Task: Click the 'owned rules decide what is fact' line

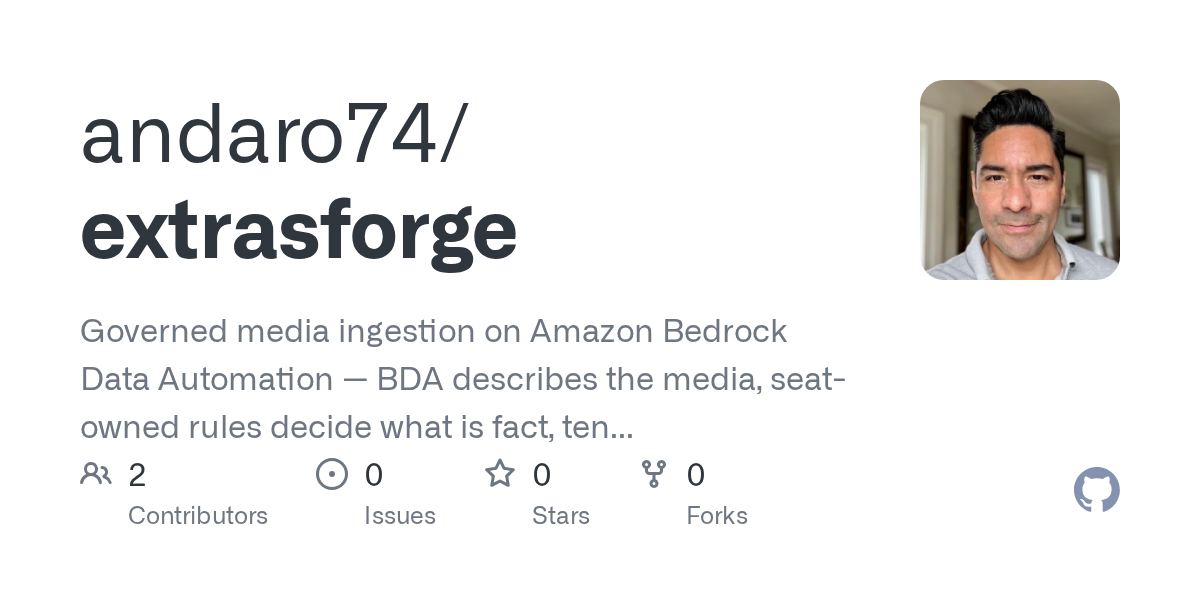Action: [357, 428]
